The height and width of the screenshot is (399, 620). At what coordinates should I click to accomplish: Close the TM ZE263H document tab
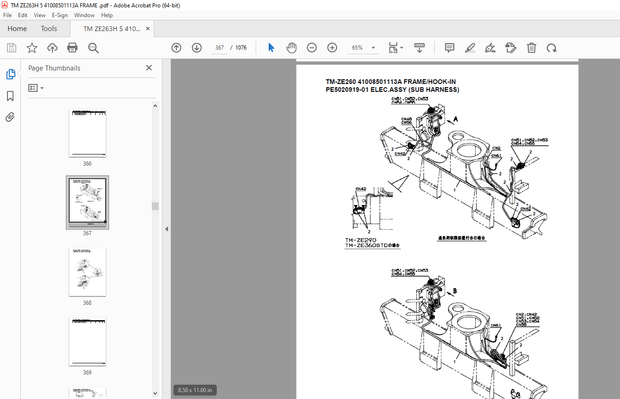(x=148, y=28)
